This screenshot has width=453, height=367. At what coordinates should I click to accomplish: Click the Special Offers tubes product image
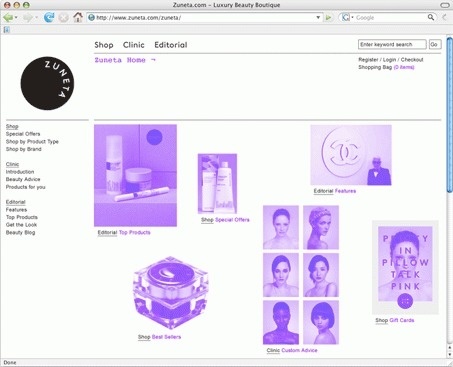click(x=217, y=184)
